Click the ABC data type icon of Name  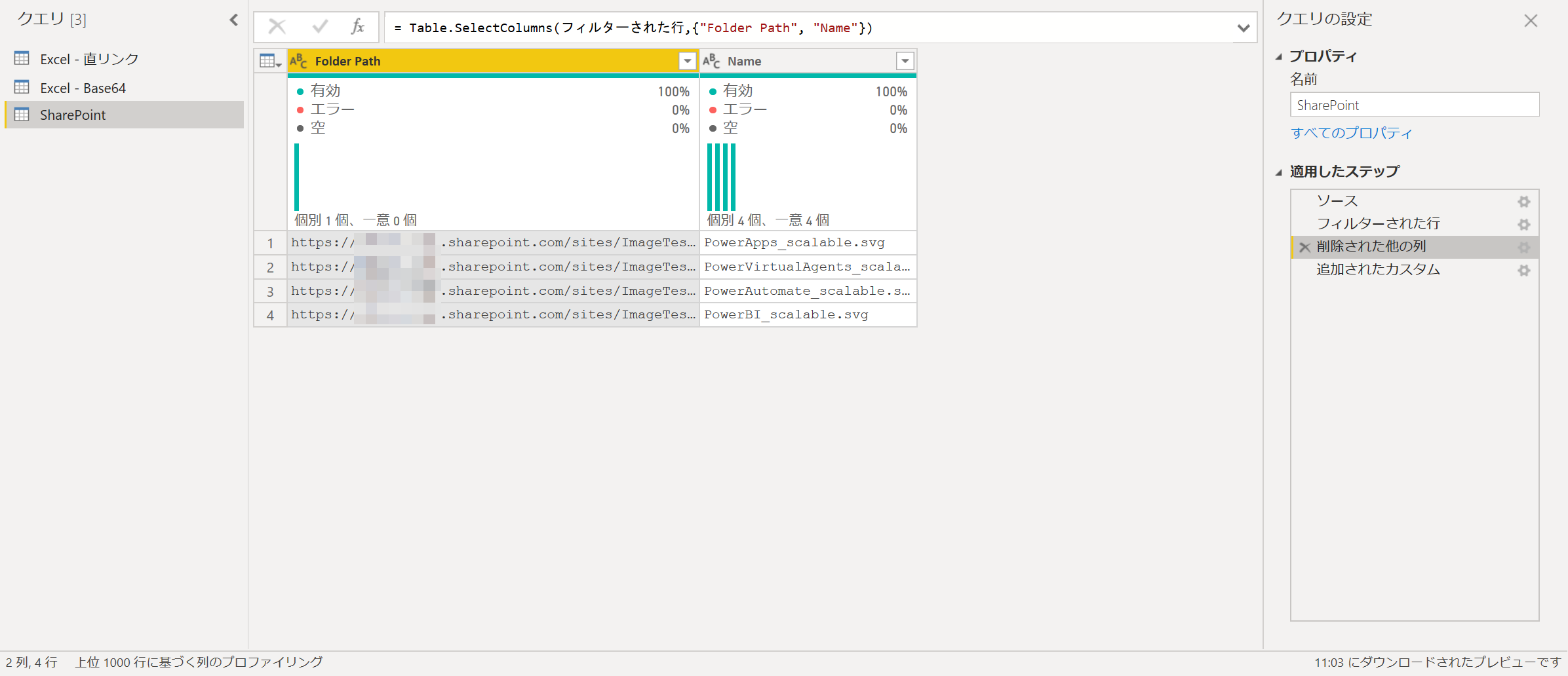pyautogui.click(x=712, y=61)
